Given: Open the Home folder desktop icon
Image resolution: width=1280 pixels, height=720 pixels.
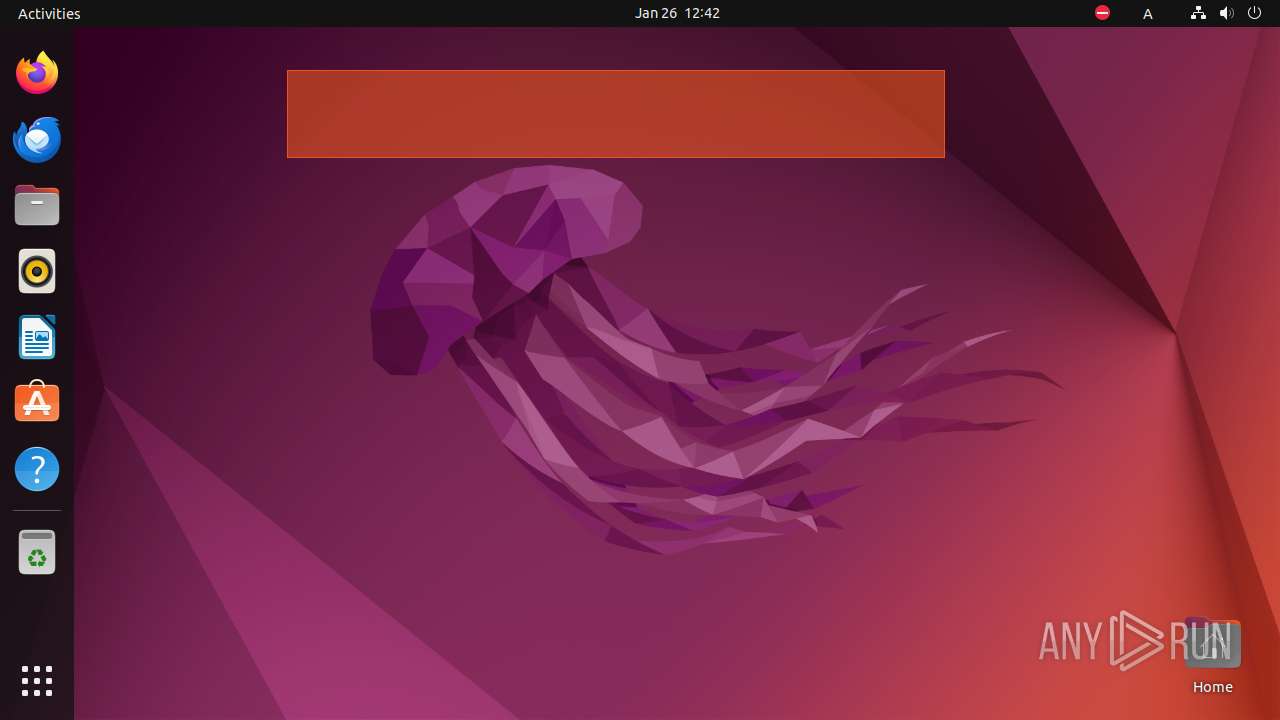Looking at the screenshot, I should (x=1212, y=657).
